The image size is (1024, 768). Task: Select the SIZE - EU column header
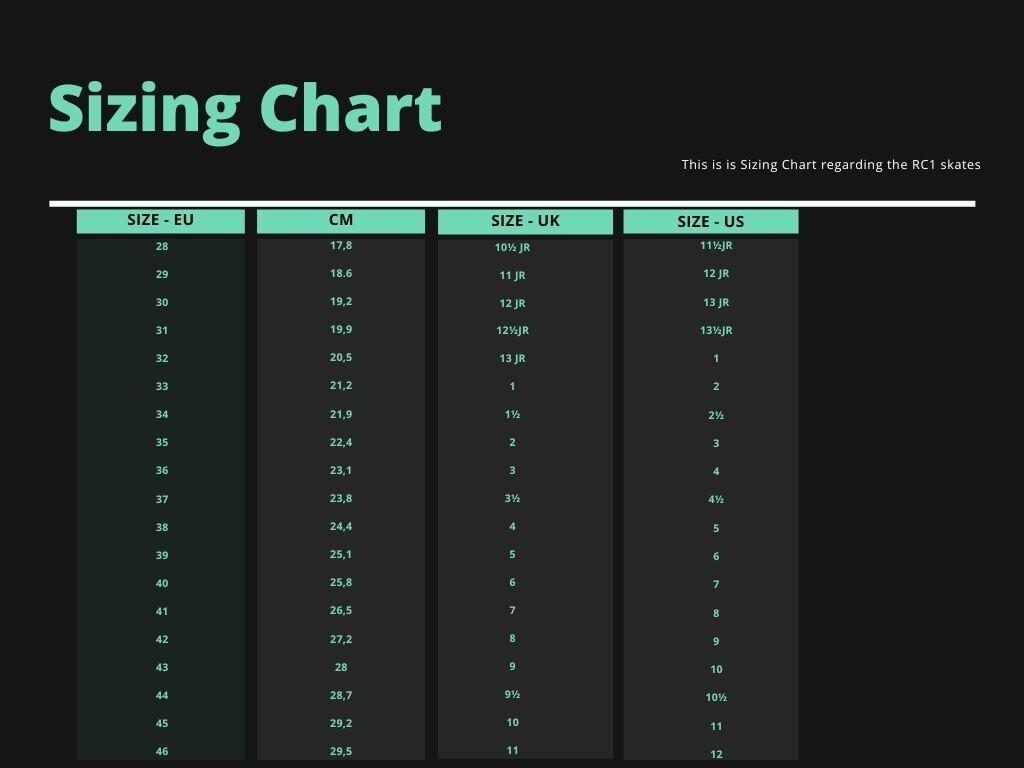[x=160, y=220]
